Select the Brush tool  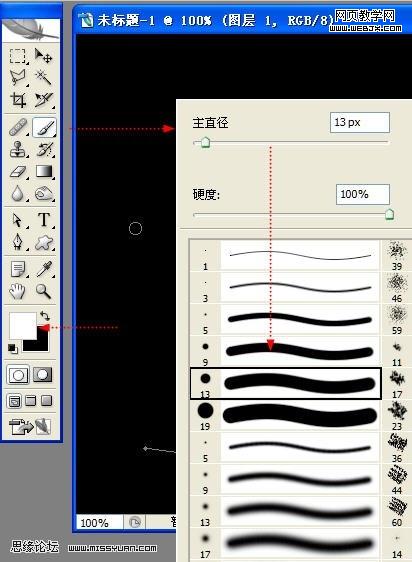(x=44, y=127)
